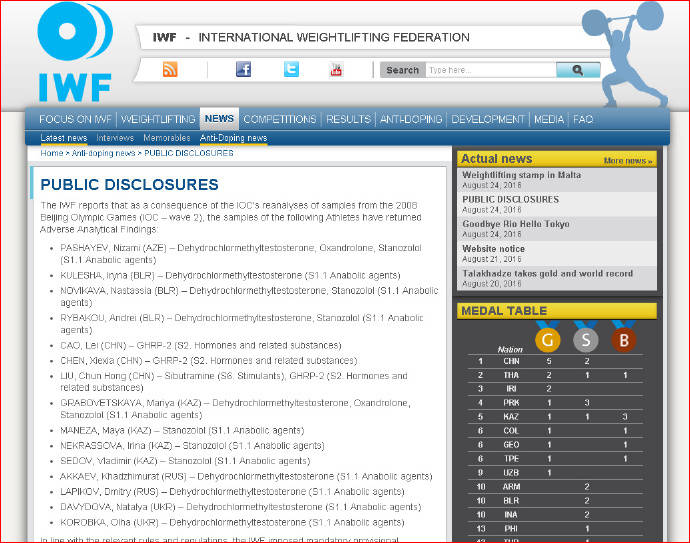Click the magnifier search button
This screenshot has width=690, height=543.
pos(578,70)
